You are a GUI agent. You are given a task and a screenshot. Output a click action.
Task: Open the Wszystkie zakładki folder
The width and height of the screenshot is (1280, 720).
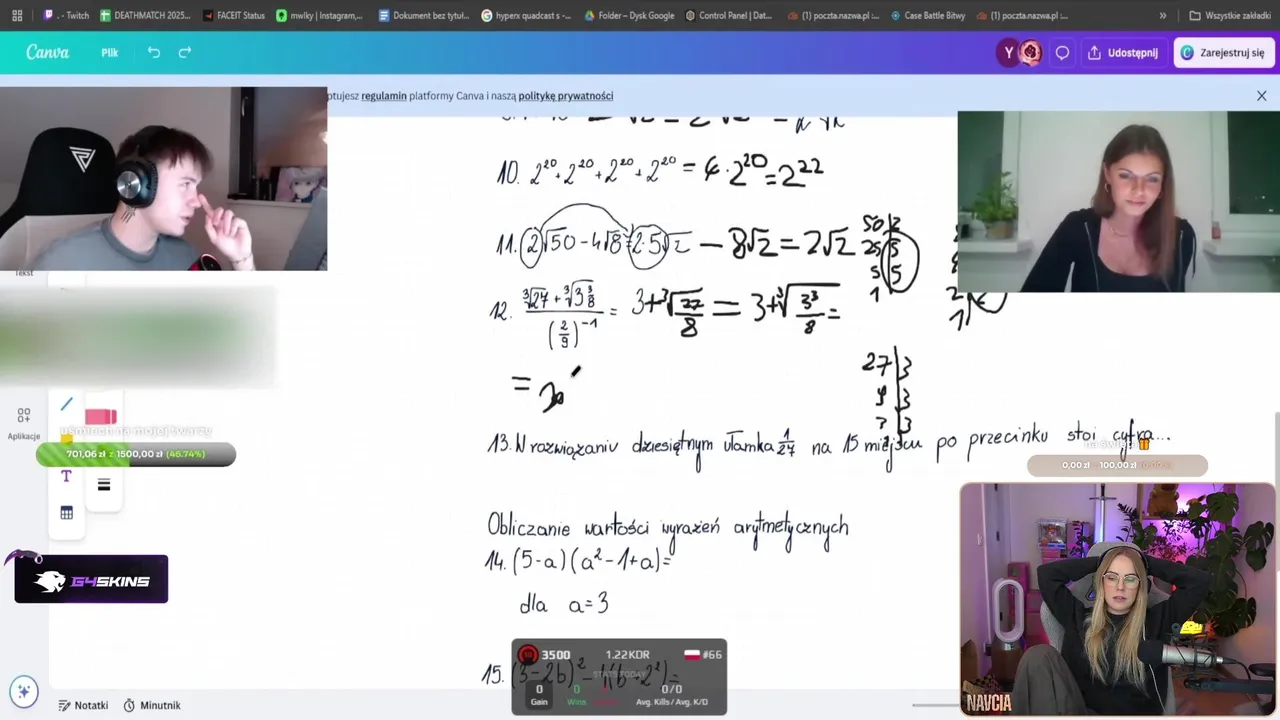click(x=1229, y=16)
